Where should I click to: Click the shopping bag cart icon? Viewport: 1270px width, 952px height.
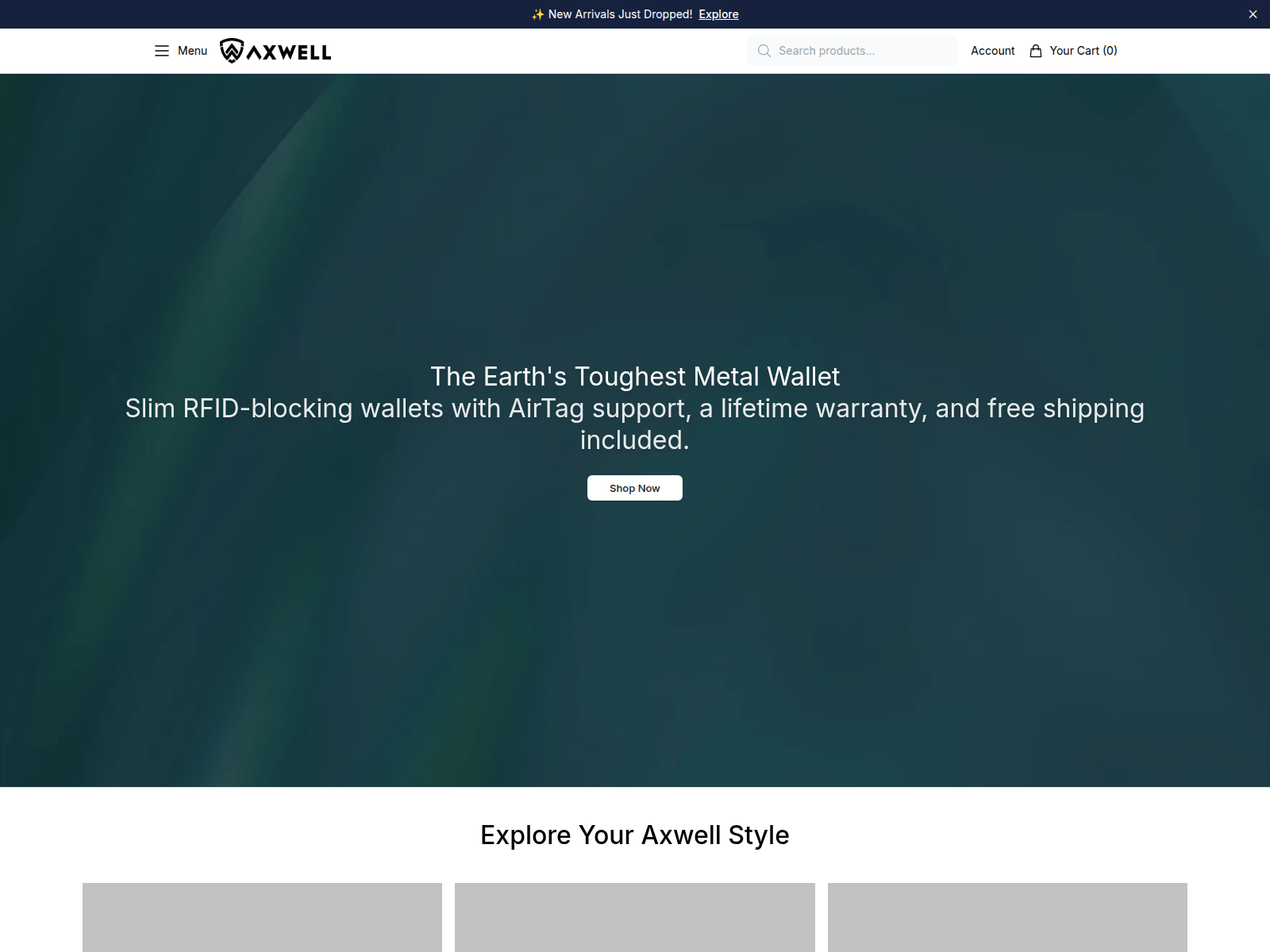1036,51
